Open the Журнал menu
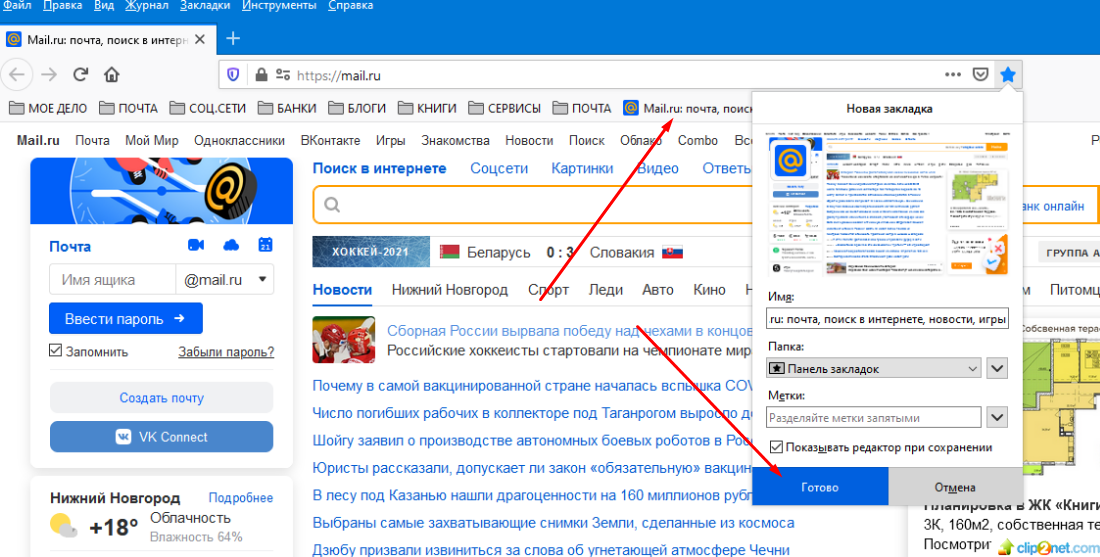The height and width of the screenshot is (557, 1100). click(147, 6)
